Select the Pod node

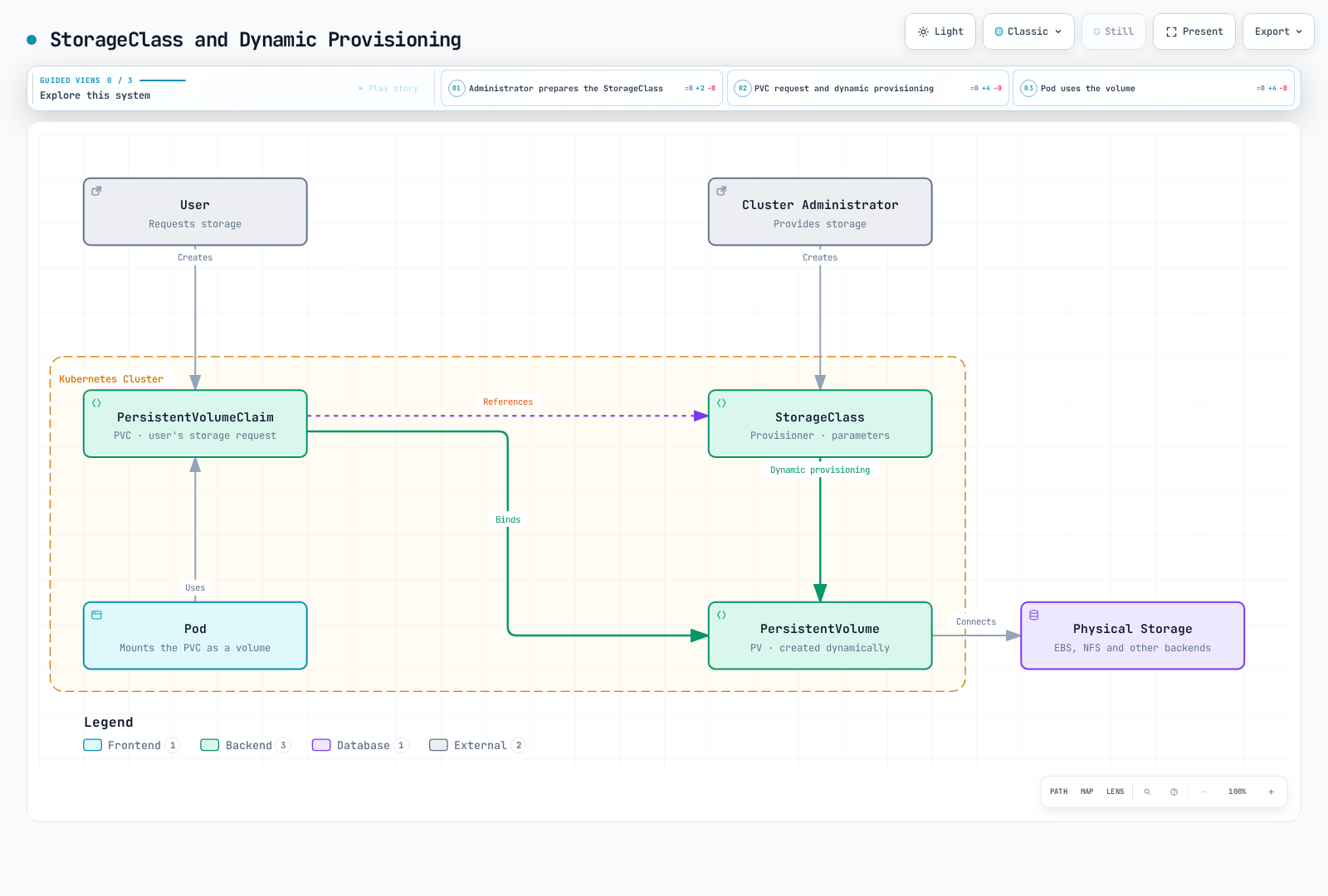195,635
